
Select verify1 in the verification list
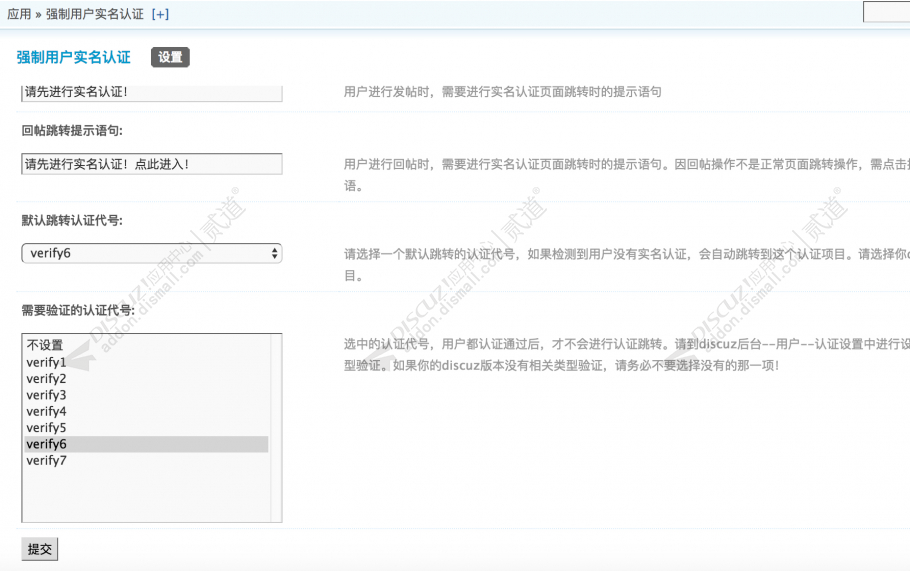tap(147, 362)
